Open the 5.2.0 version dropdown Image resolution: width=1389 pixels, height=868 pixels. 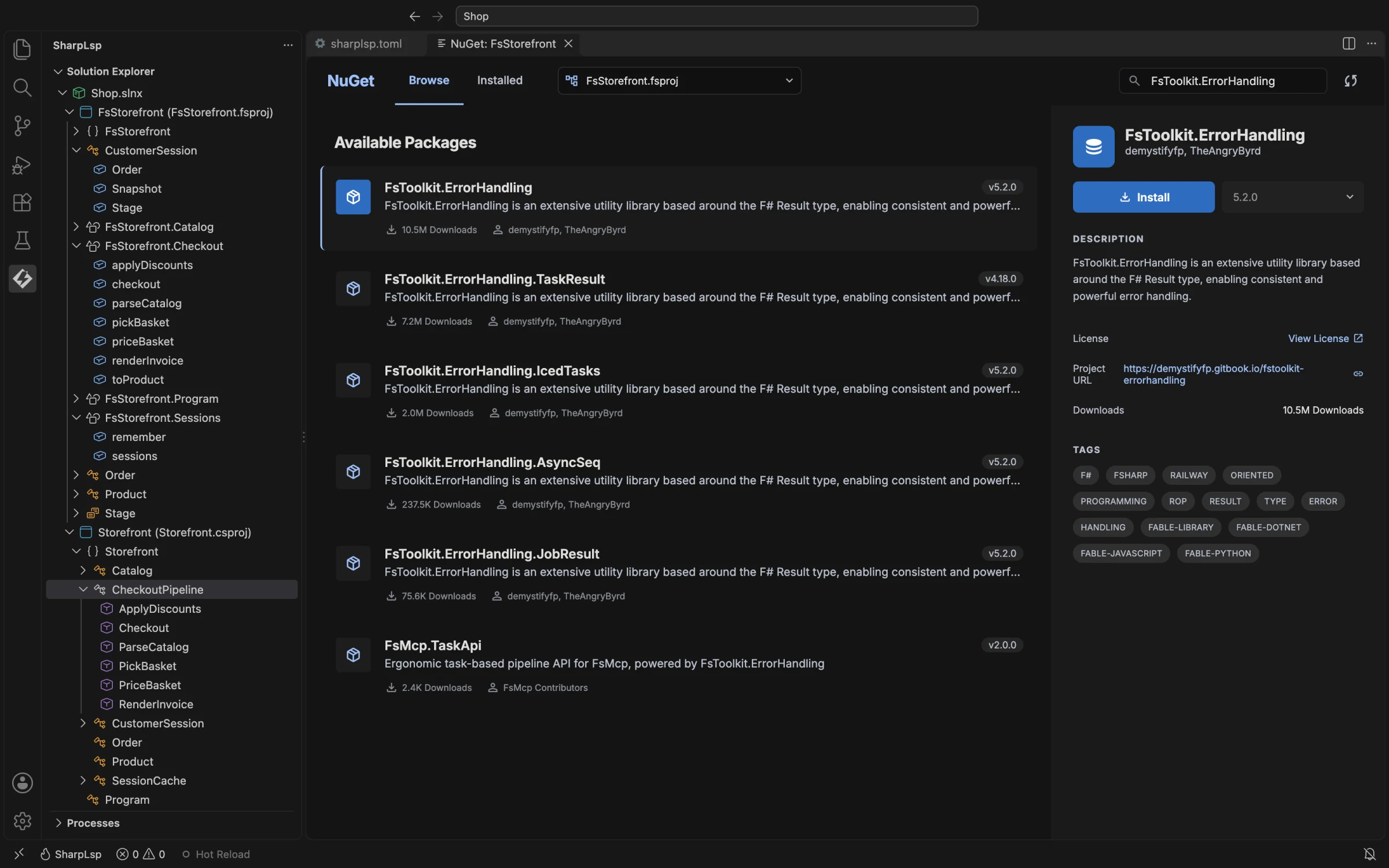coord(1292,197)
